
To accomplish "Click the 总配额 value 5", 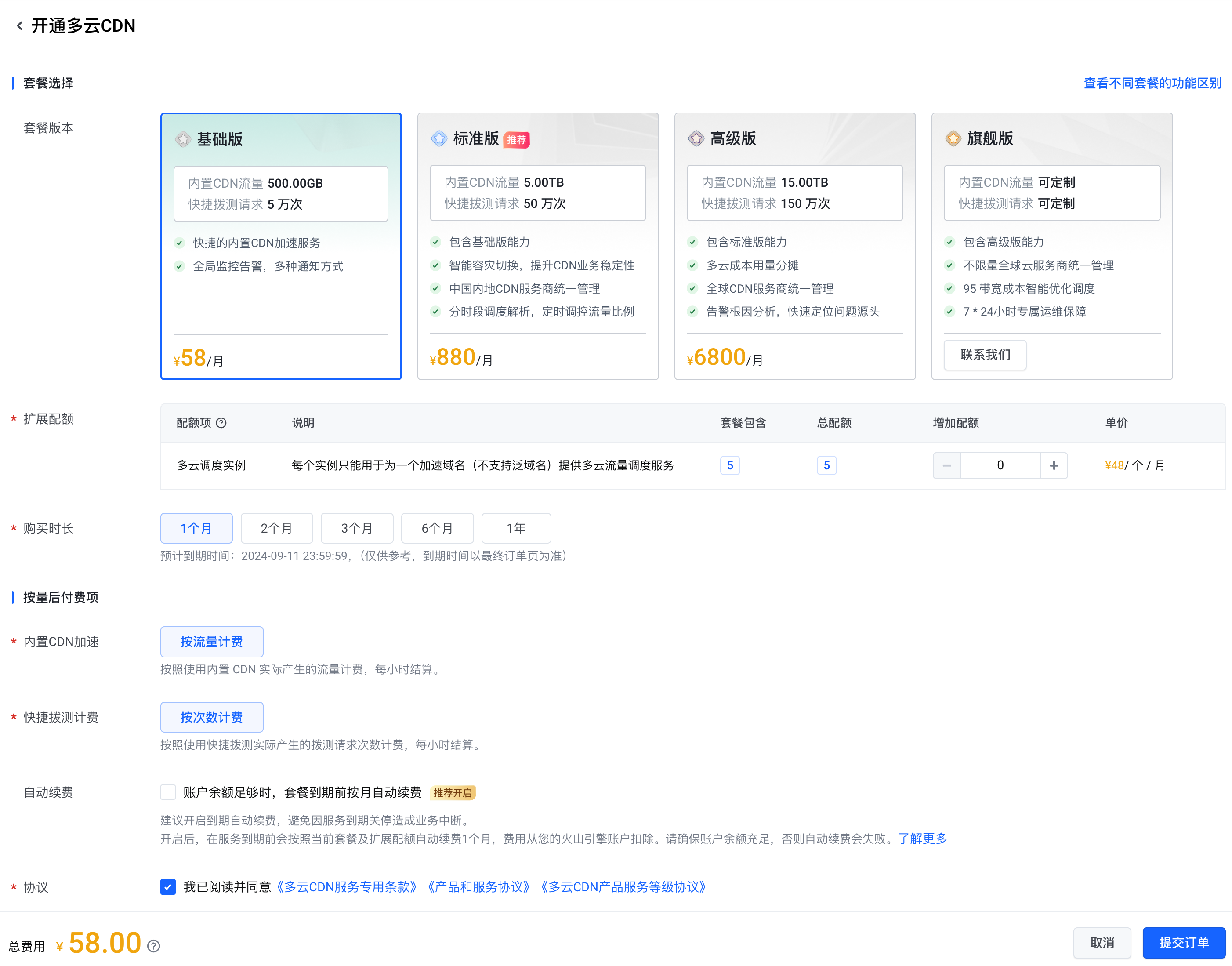I will pyautogui.click(x=826, y=465).
